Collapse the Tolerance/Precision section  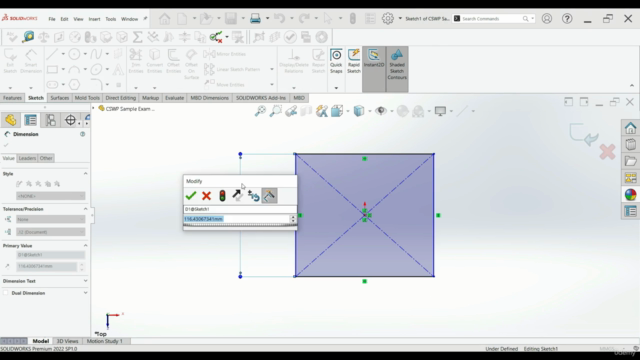click(x=85, y=209)
